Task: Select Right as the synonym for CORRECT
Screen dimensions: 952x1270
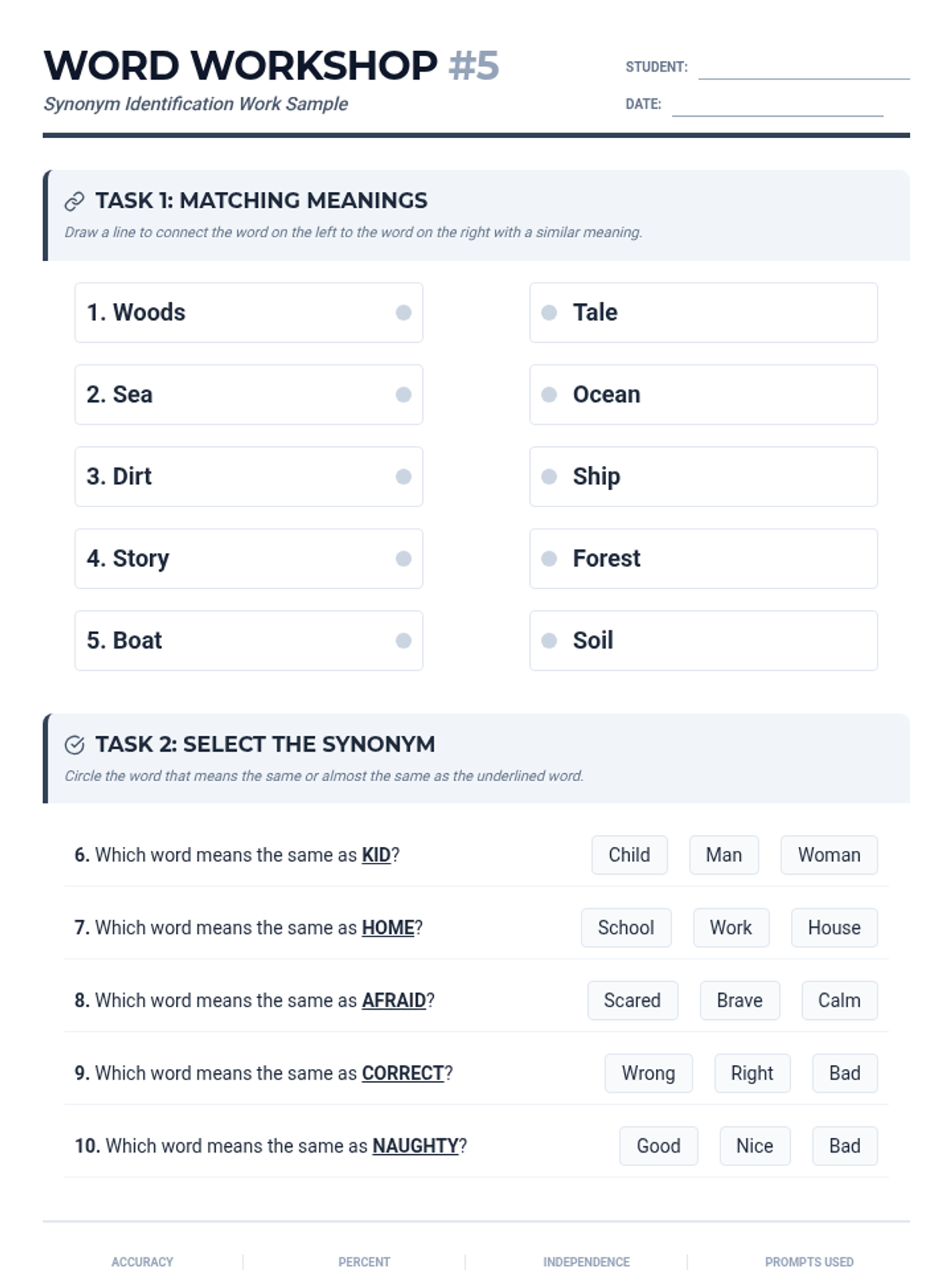Action: coord(752,1073)
